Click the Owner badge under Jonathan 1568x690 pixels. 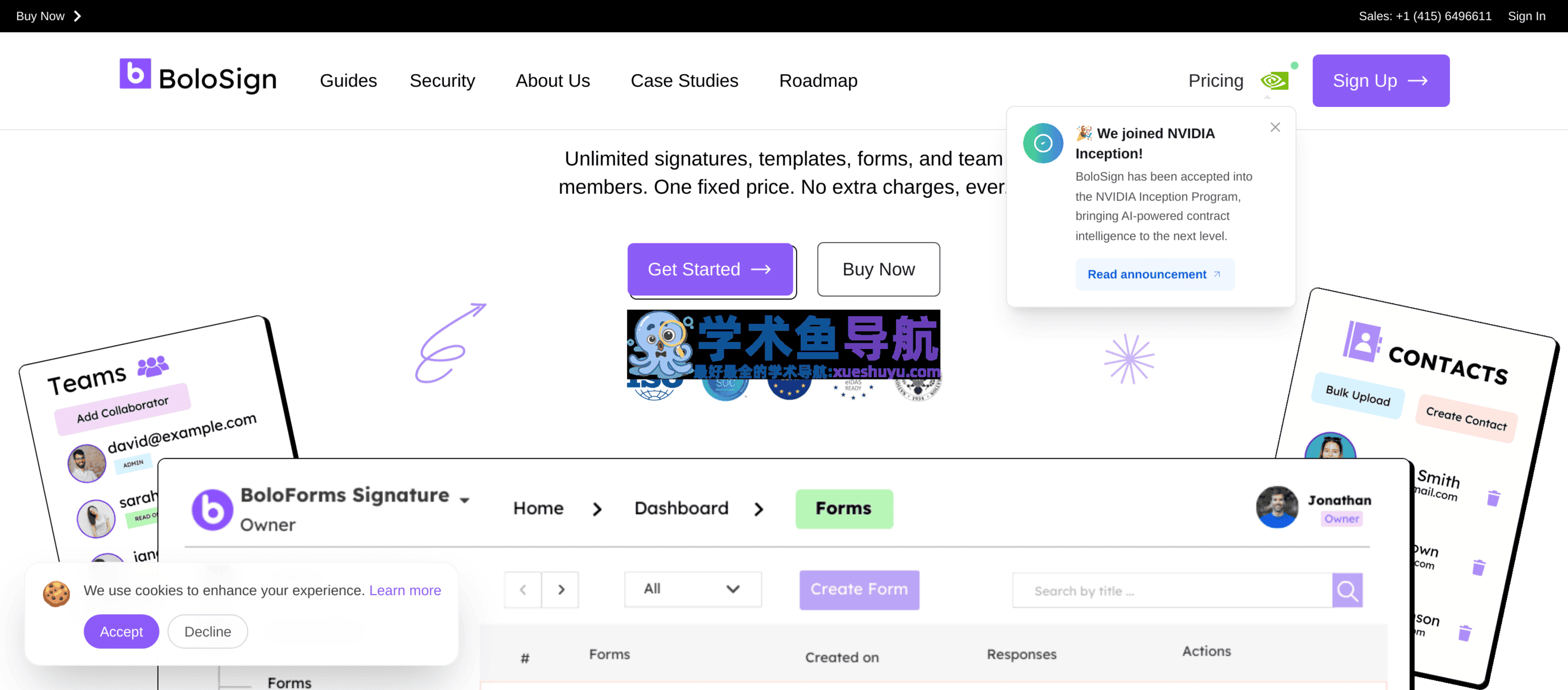1341,519
